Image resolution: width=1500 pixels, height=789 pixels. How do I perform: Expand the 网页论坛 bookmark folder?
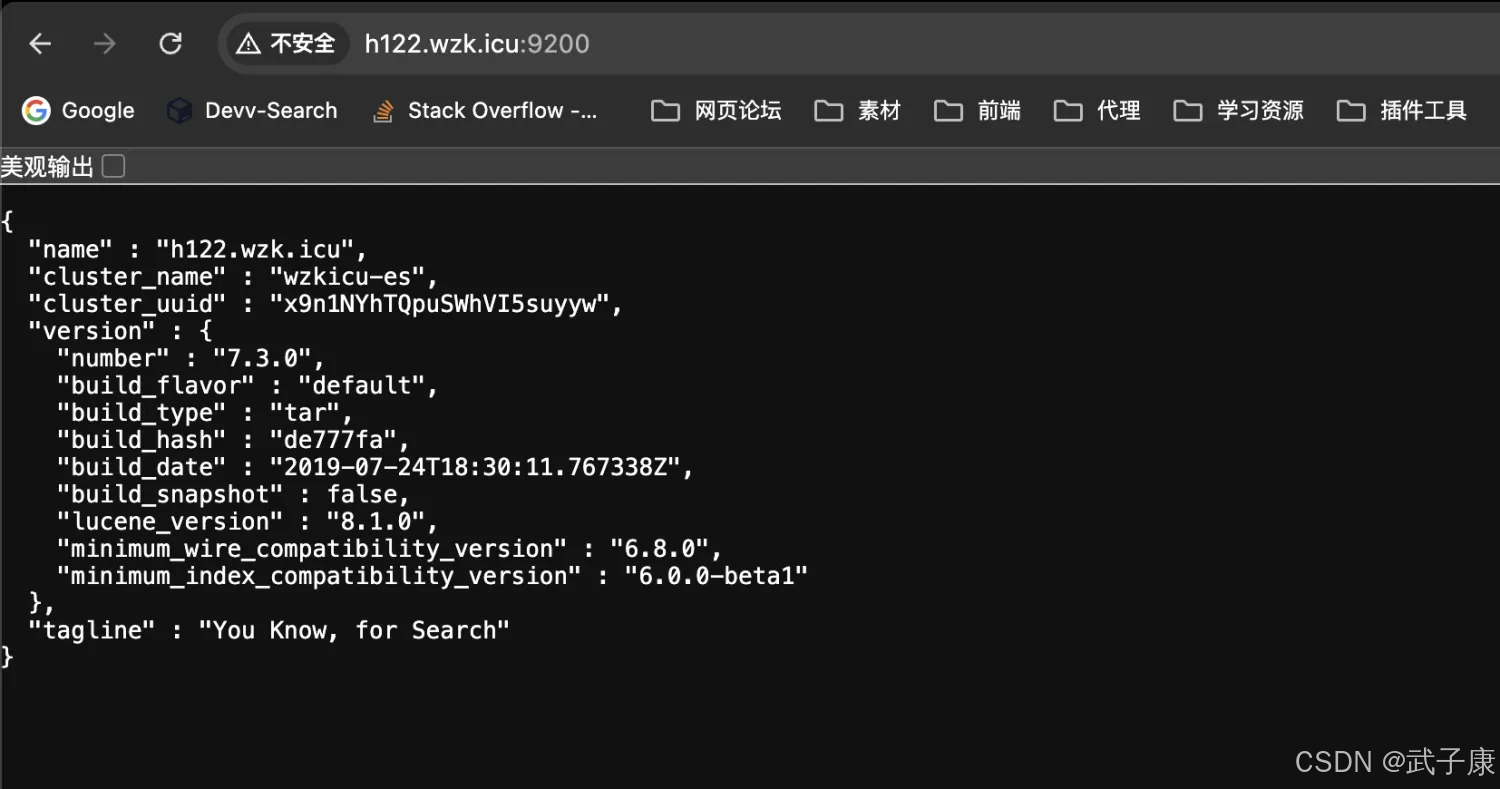click(716, 111)
